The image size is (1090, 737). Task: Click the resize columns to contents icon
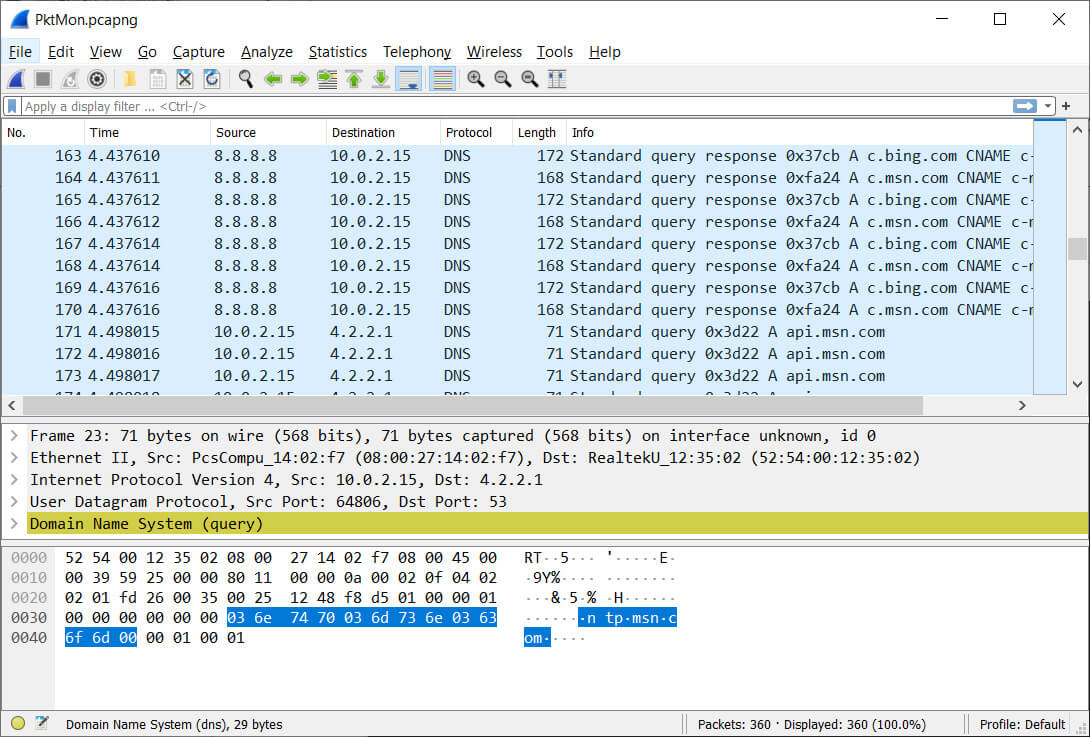click(556, 78)
